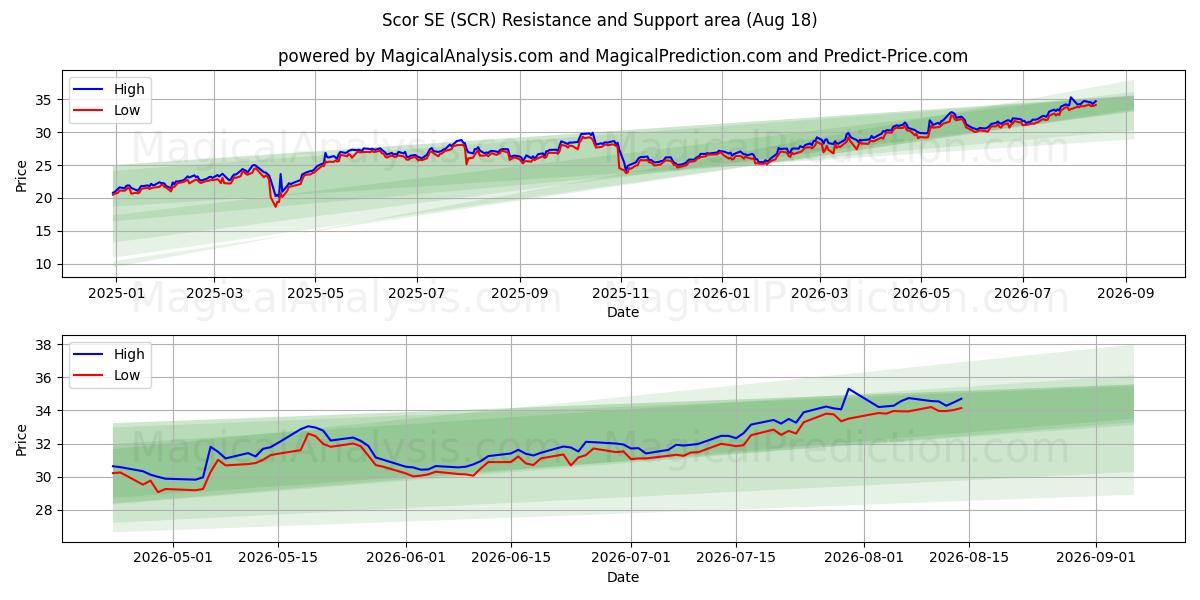
Task: Click the '2026-06-01' date label on the bottom chart
Action: pos(406,558)
